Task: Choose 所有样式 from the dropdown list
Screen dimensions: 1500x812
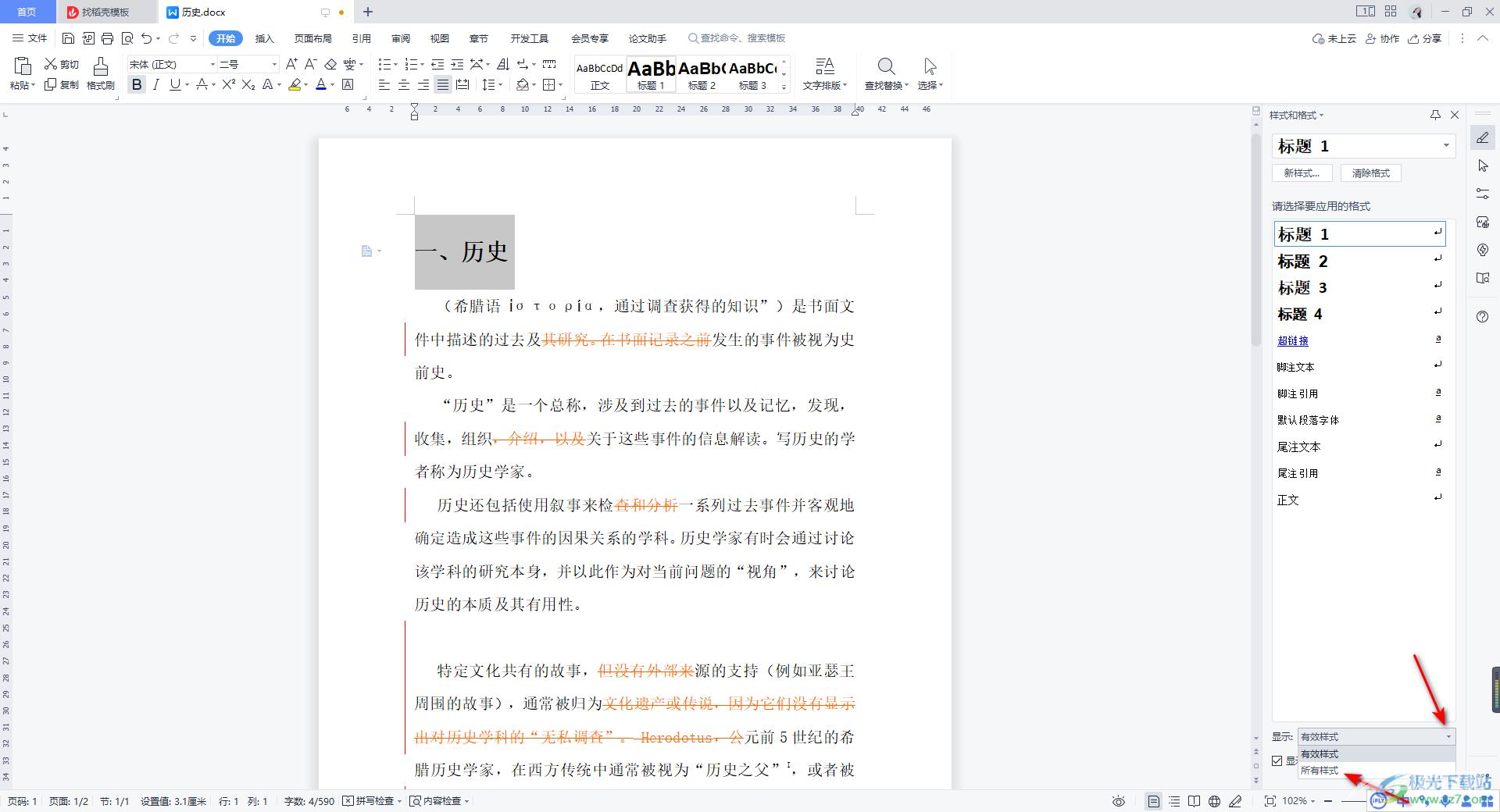Action: click(1320, 771)
